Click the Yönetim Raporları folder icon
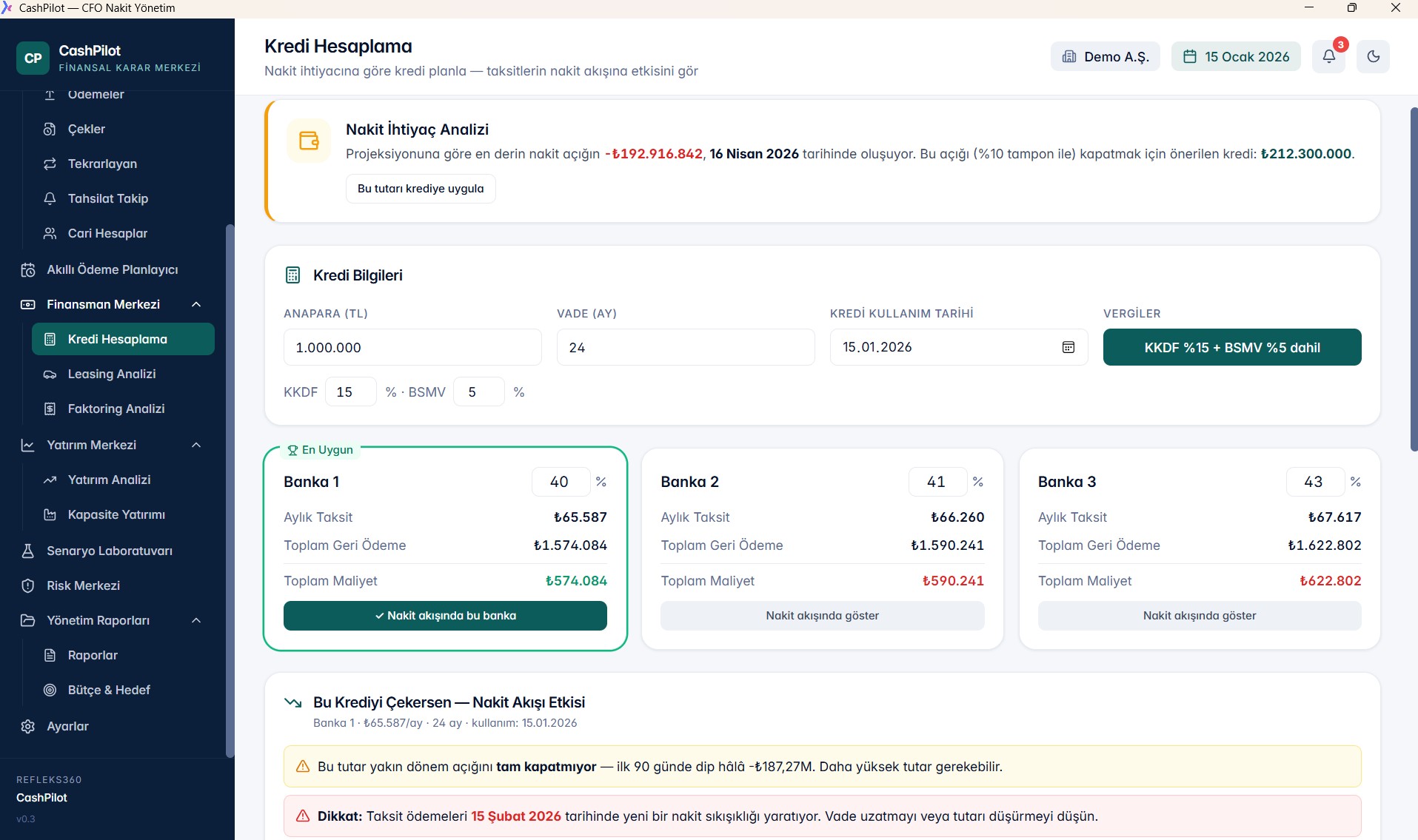This screenshot has width=1418, height=840. (x=28, y=621)
